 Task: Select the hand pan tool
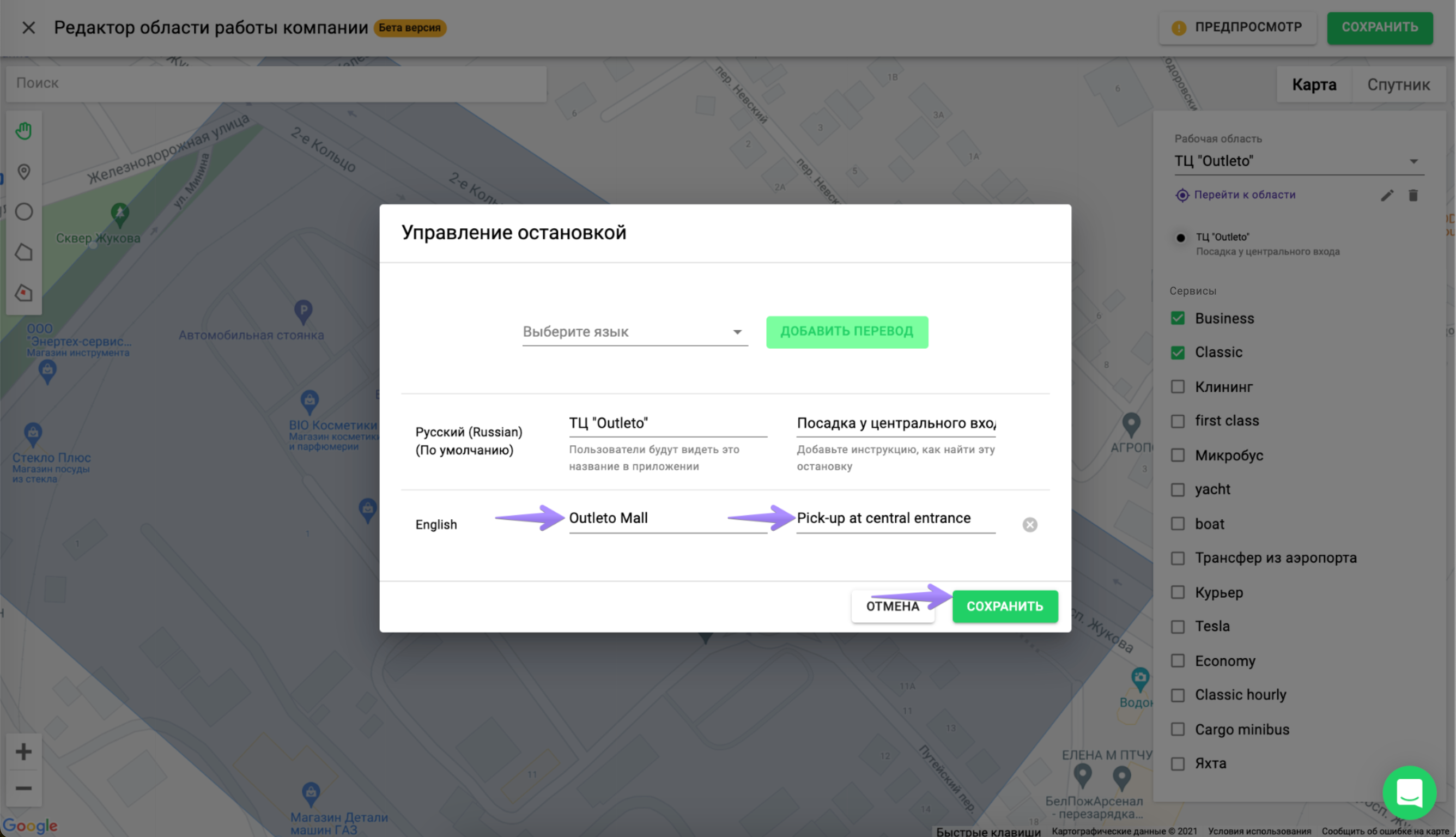(x=23, y=131)
